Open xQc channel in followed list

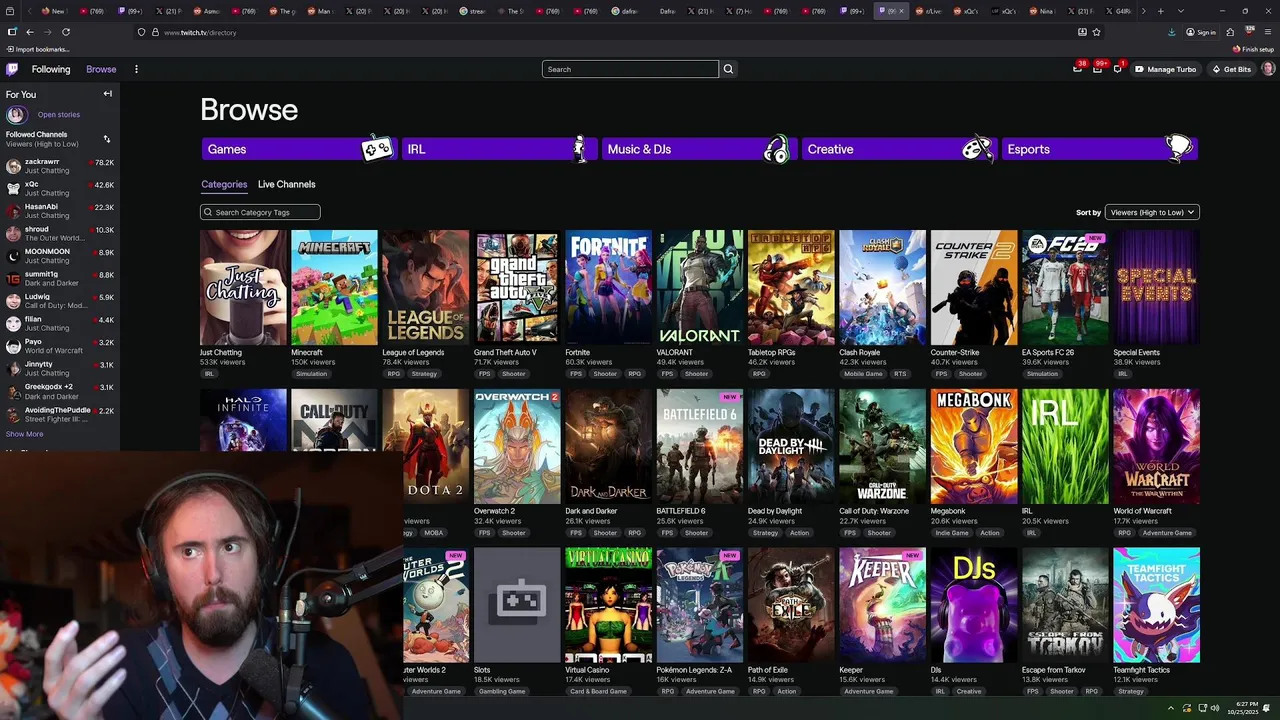click(x=60, y=188)
